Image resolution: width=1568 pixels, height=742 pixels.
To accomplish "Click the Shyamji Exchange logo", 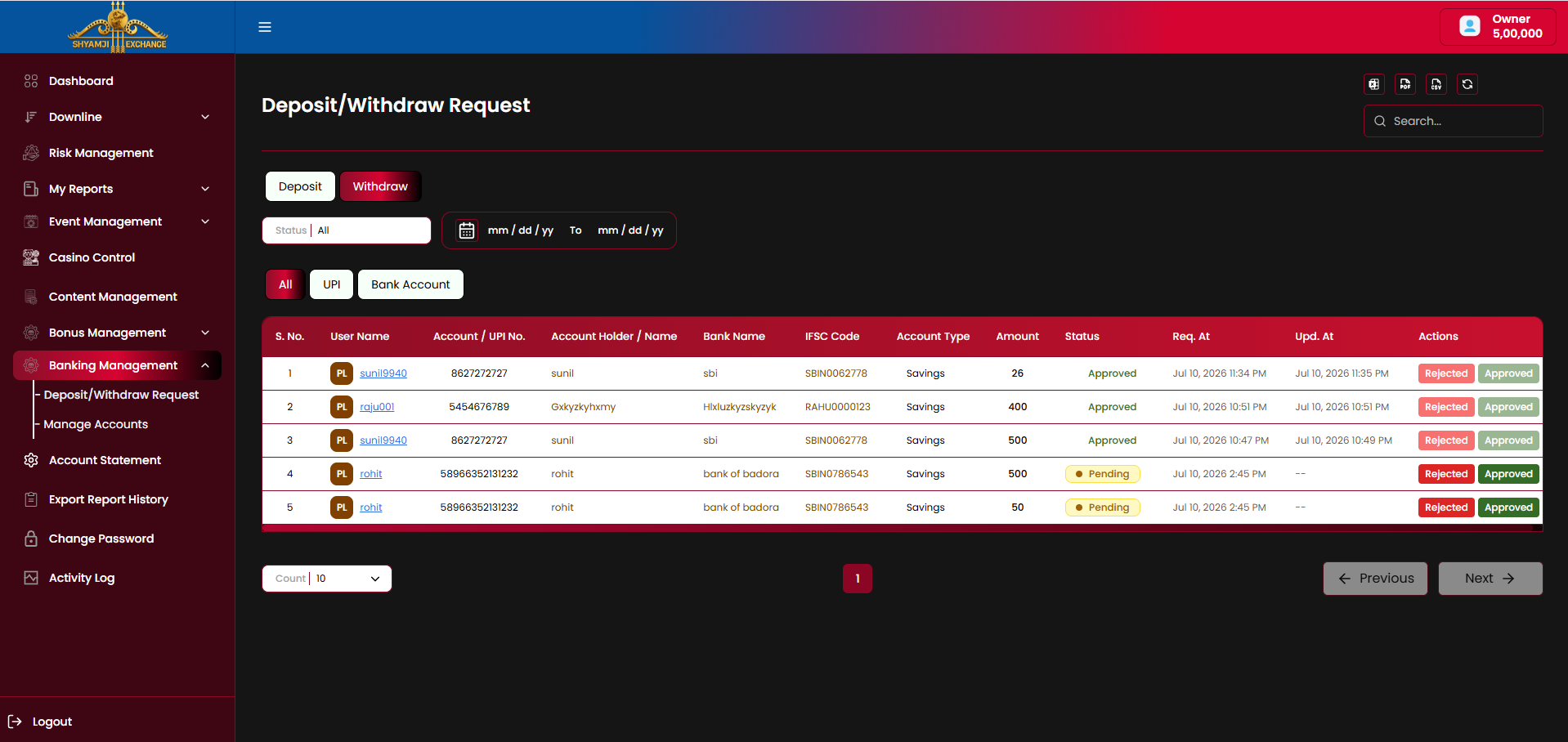I will (118, 27).
